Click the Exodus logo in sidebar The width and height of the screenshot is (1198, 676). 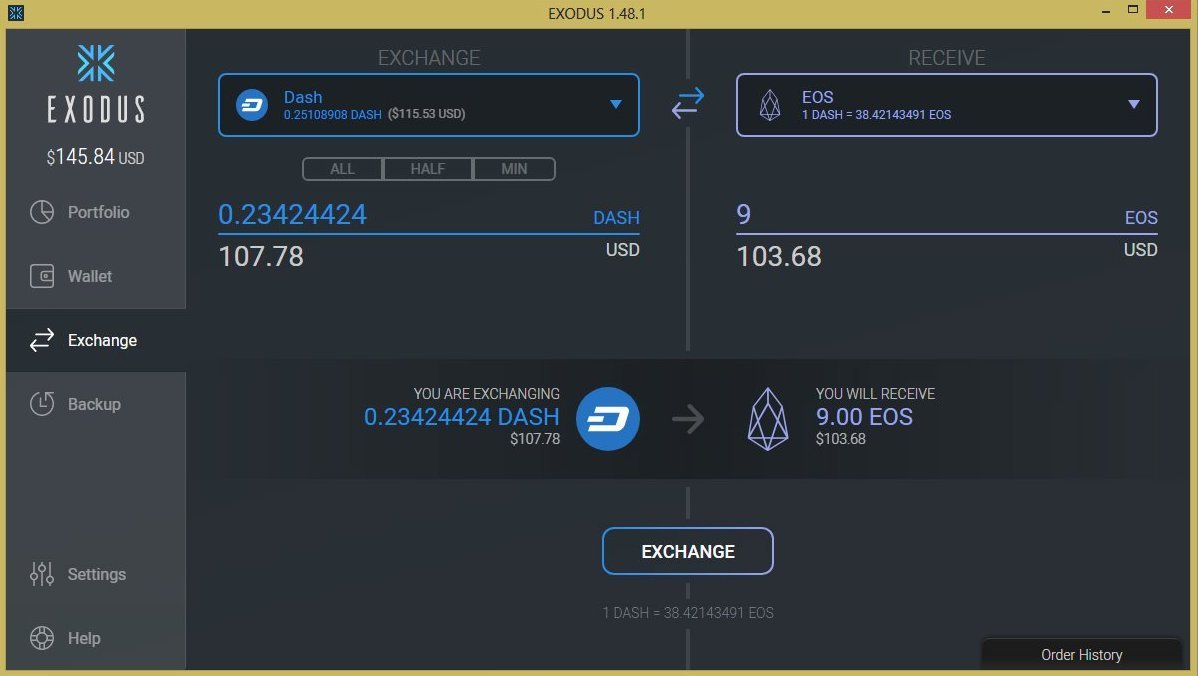coord(96,83)
